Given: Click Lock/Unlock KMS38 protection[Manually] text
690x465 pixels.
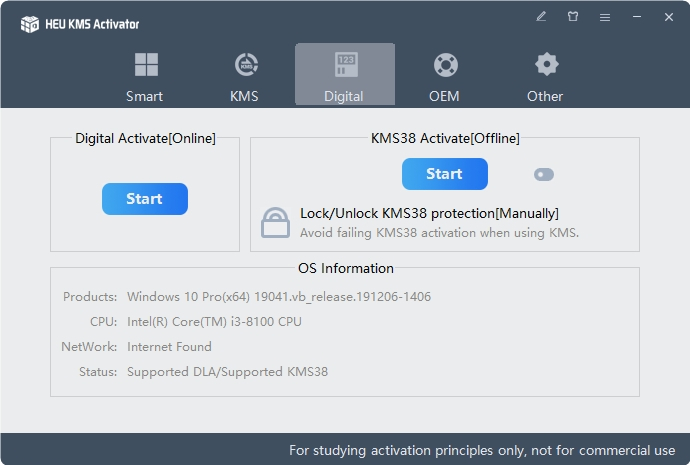Looking at the screenshot, I should coord(429,214).
